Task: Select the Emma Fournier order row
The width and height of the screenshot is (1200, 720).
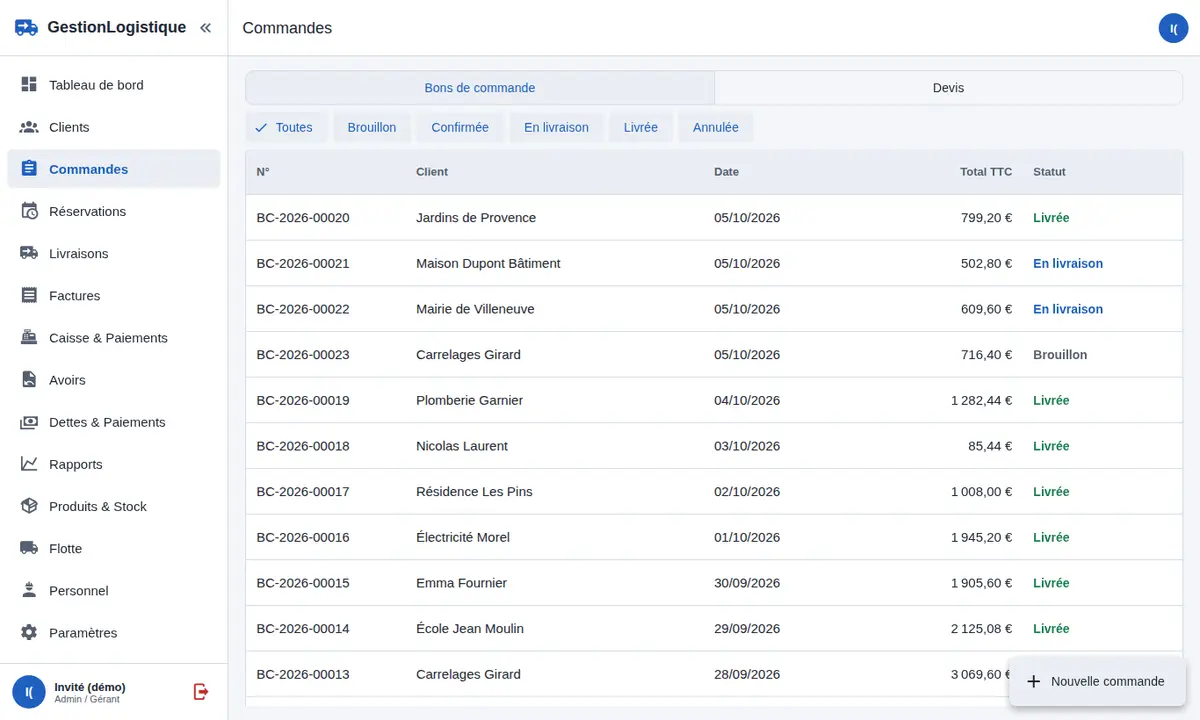Action: (714, 583)
